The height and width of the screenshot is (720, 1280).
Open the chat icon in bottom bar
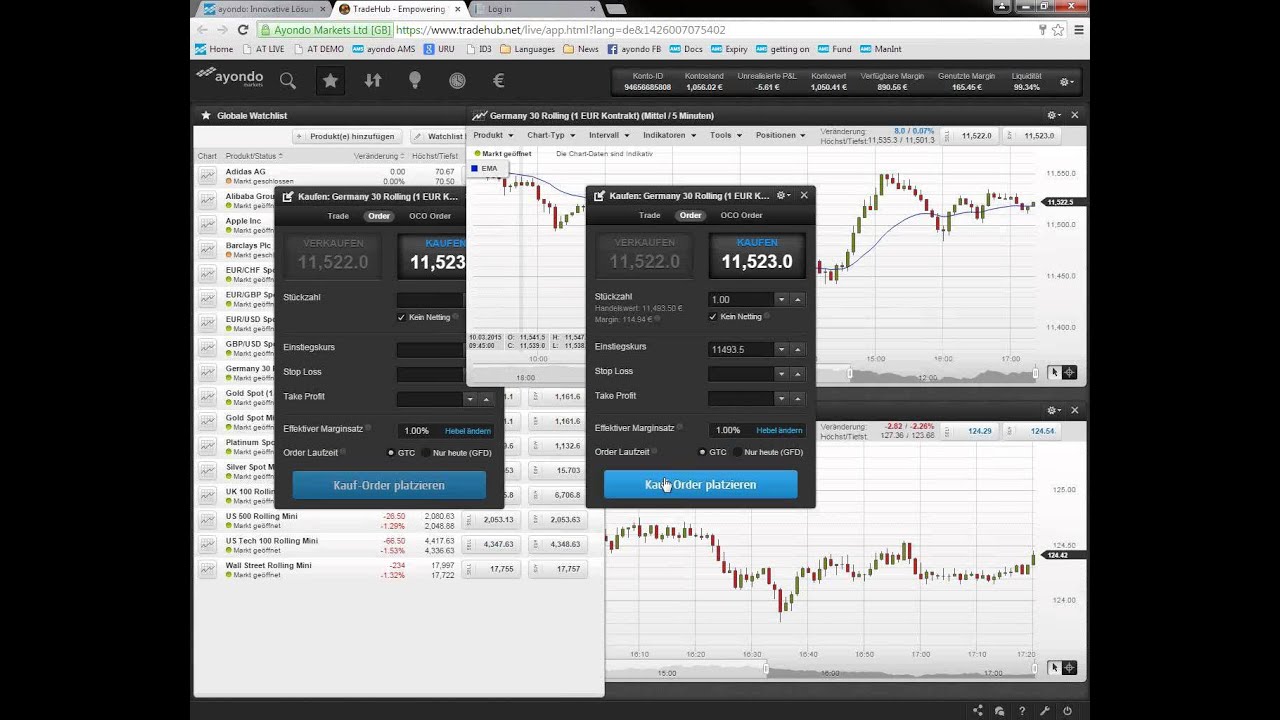1000,711
